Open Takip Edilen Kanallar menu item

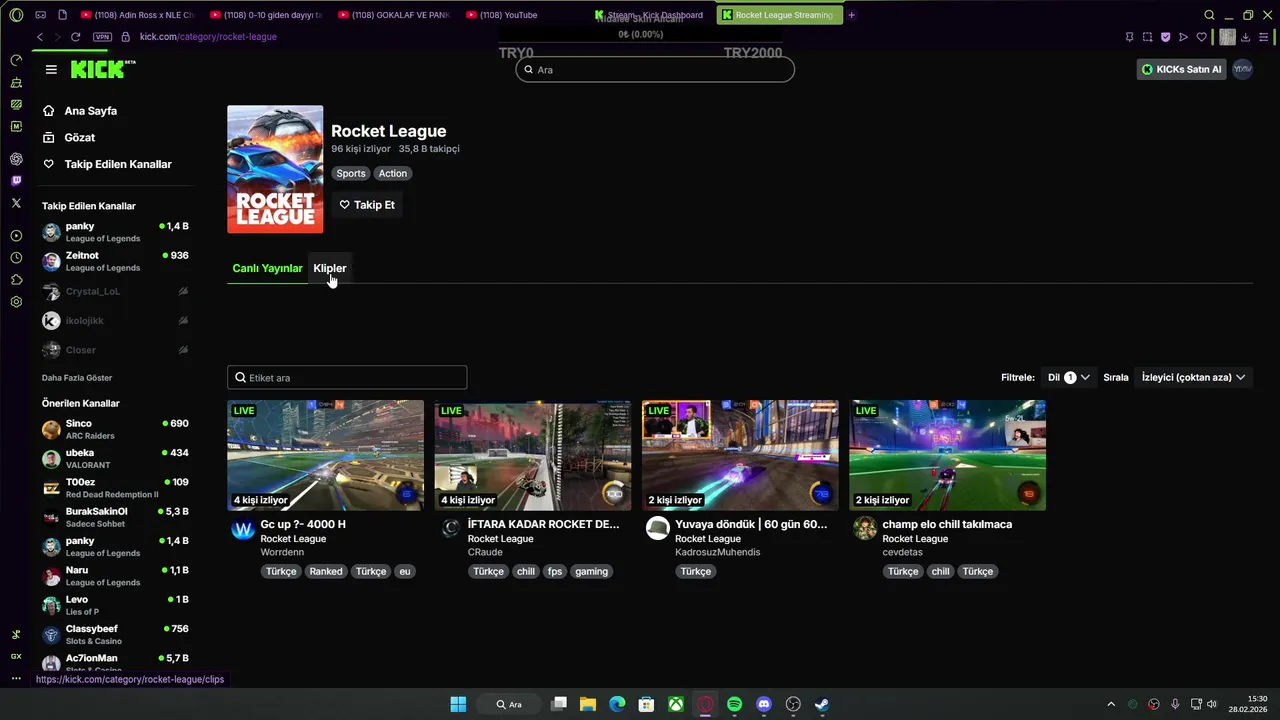click(x=107, y=164)
